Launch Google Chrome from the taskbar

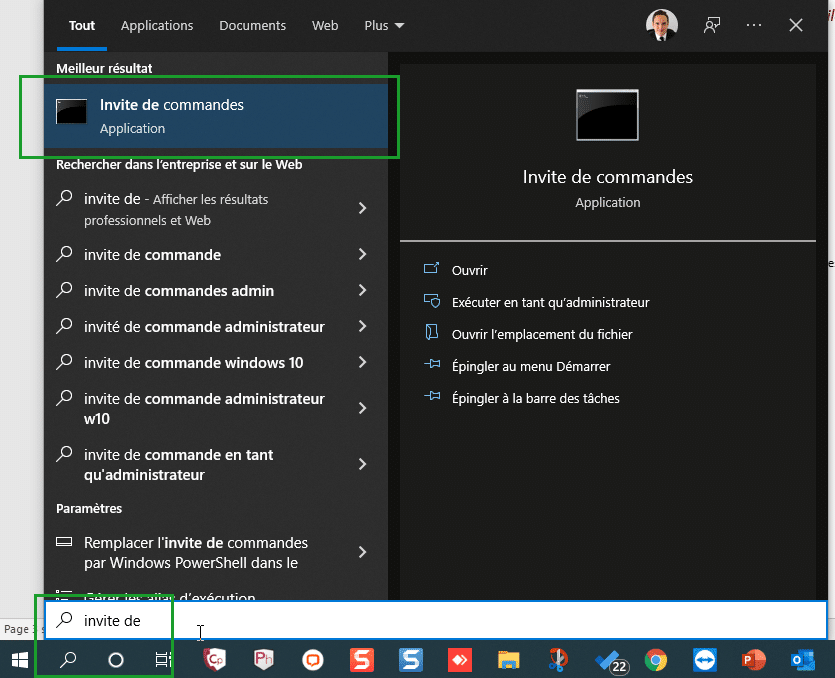(656, 660)
